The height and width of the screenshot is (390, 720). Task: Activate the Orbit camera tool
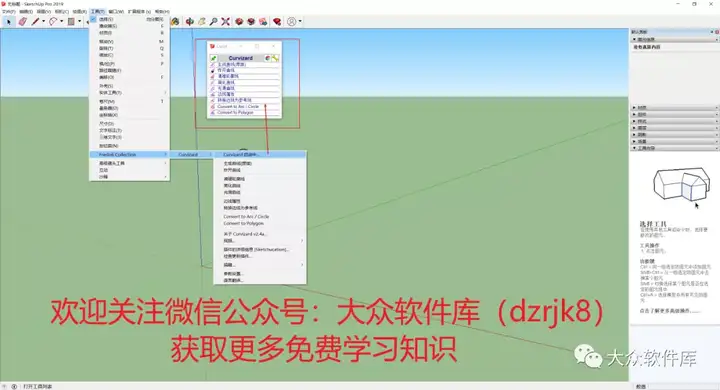(x=190, y=22)
